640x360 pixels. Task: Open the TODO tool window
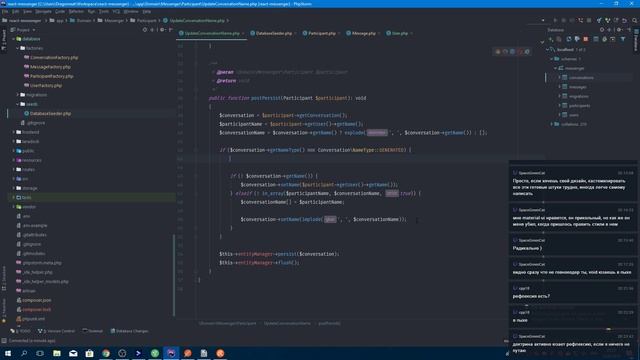20,331
